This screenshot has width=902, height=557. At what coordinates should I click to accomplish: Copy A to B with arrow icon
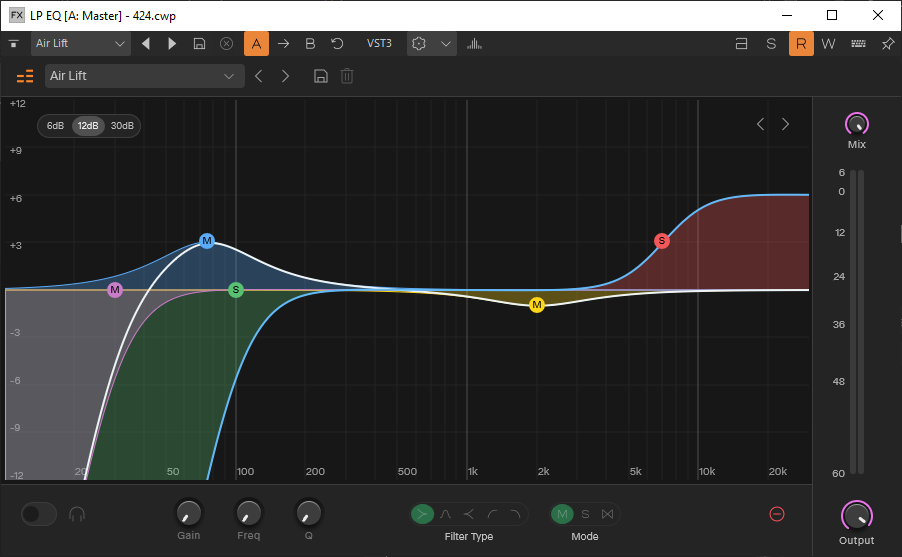(283, 44)
